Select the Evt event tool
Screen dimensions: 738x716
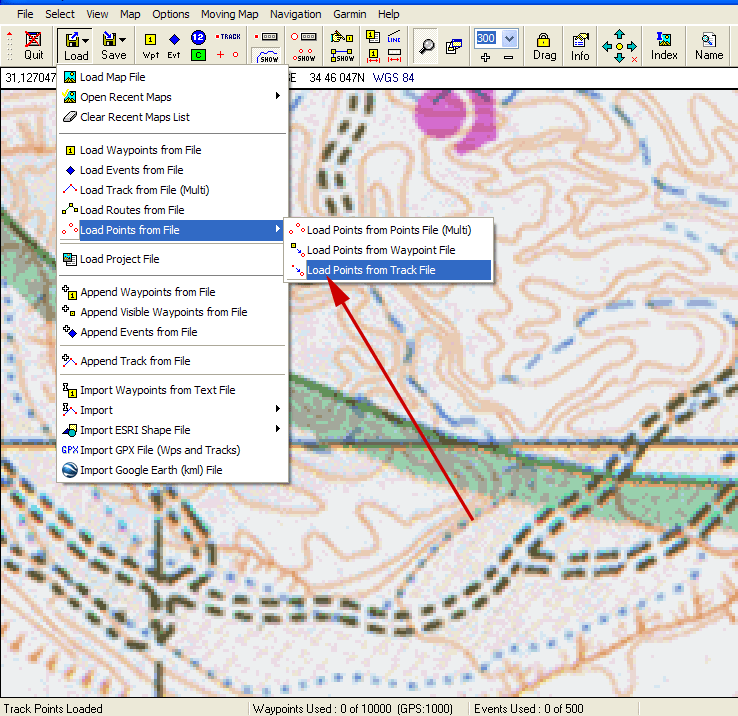(x=174, y=46)
